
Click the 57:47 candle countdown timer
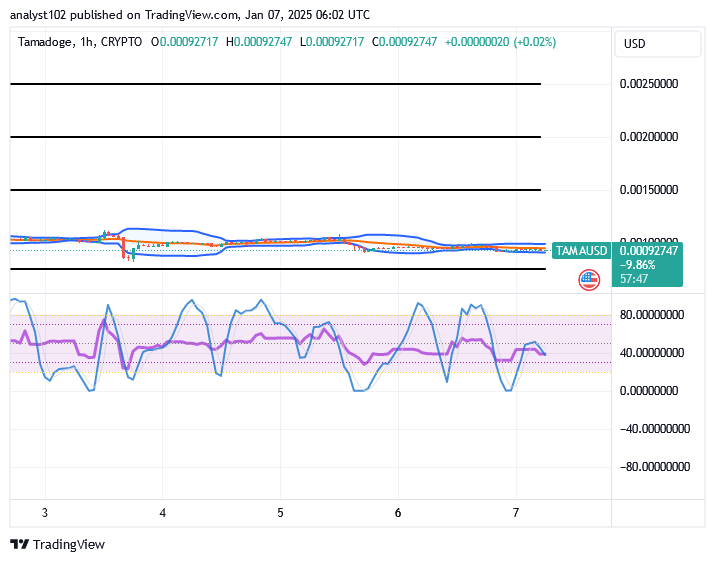coord(634,279)
